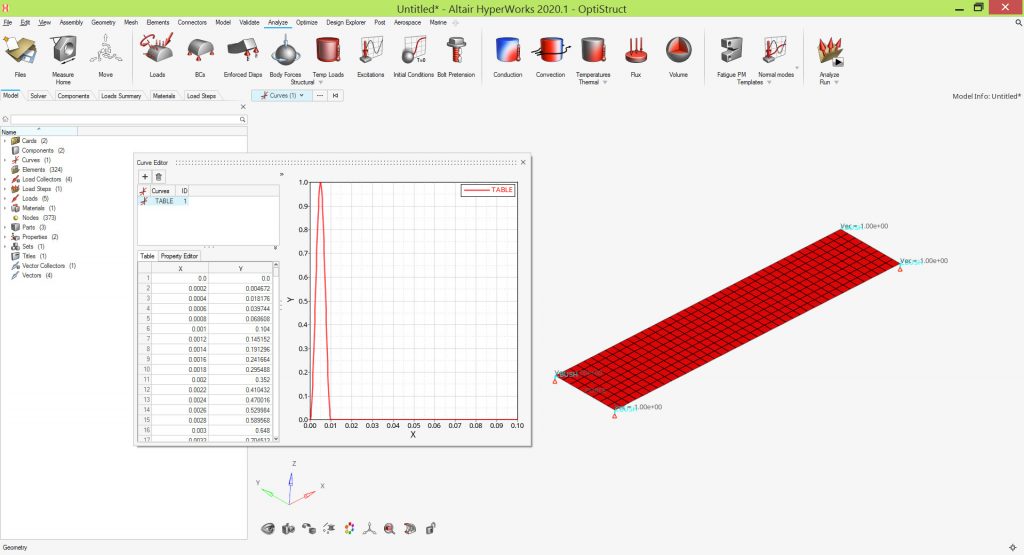Select the Body Forces tool
The image size is (1024, 555).
[x=285, y=52]
